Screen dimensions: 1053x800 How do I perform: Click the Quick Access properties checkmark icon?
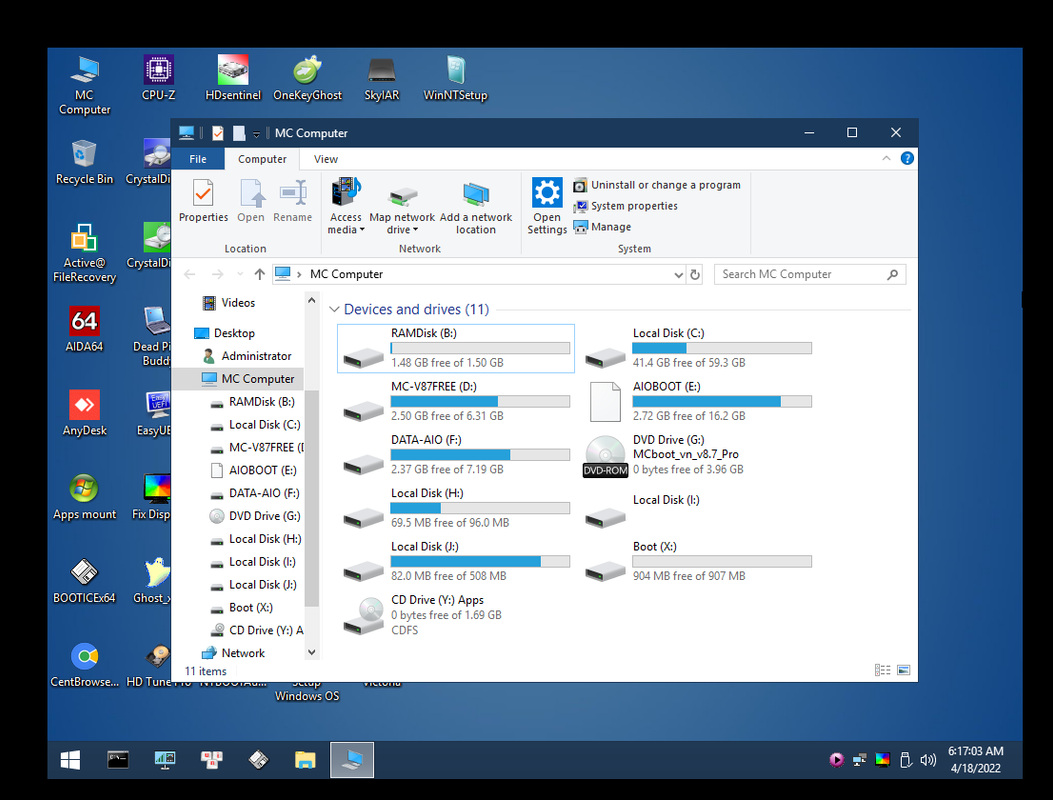click(218, 134)
